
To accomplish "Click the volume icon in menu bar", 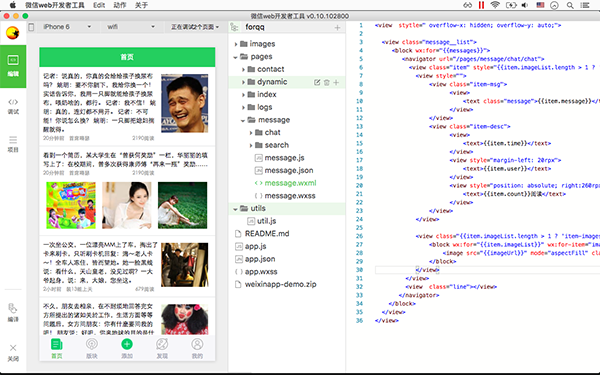I will coord(525,5).
